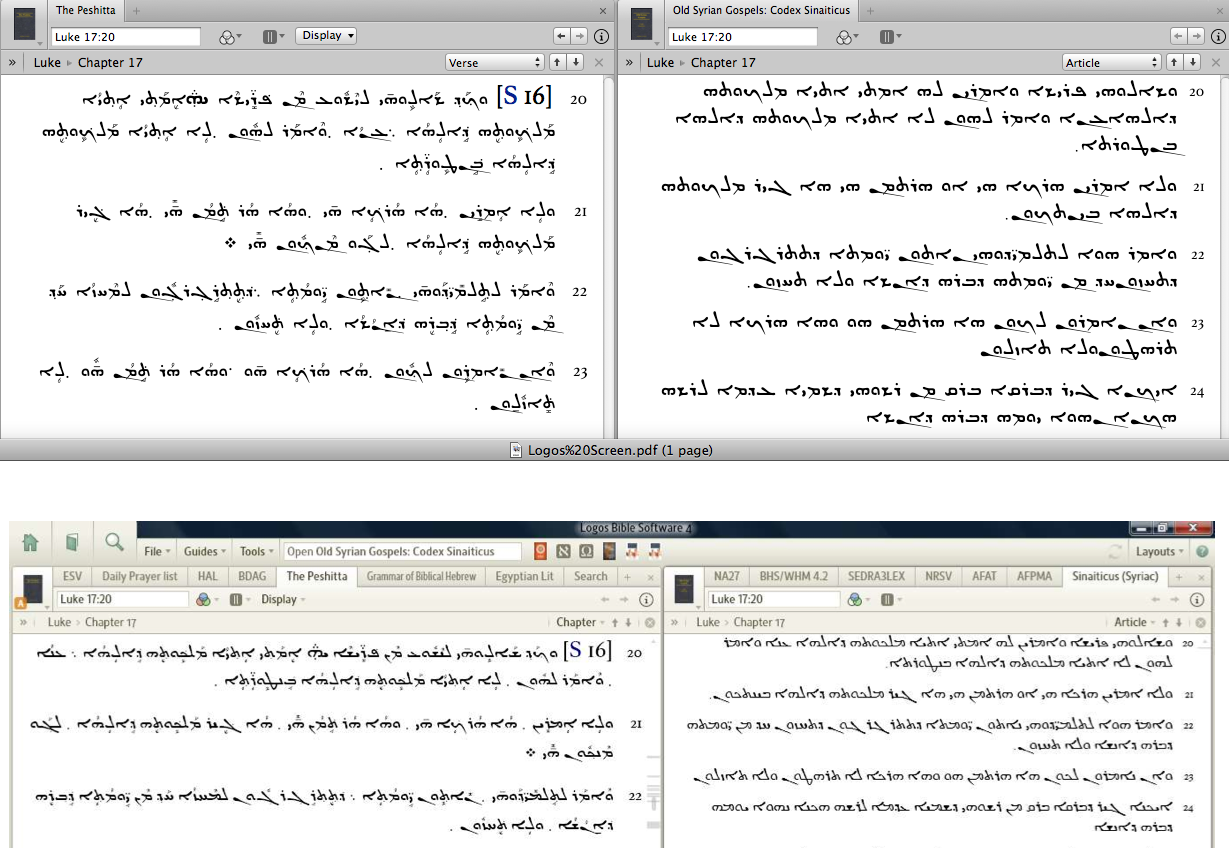Click the lower Peshitta panel vertical scrollbar
Screen dimensions: 1229x848
pos(653,742)
